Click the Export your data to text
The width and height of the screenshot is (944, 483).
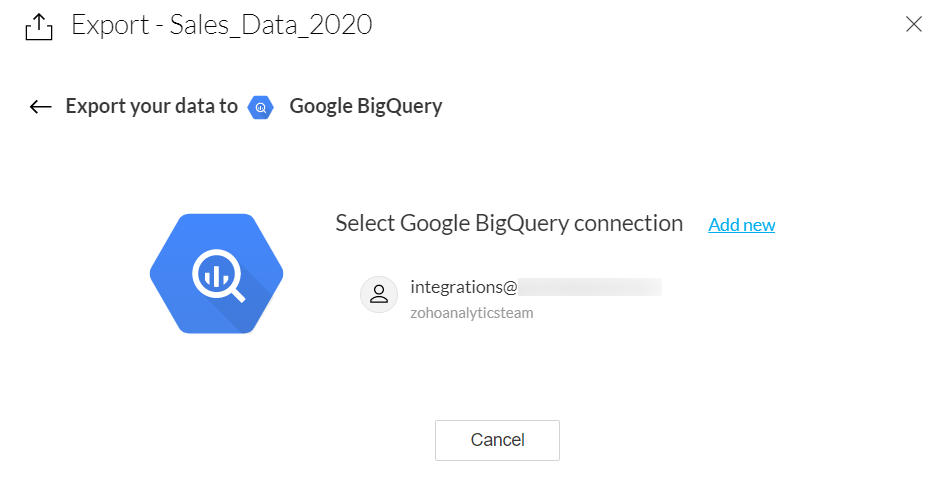pyautogui.click(x=151, y=106)
